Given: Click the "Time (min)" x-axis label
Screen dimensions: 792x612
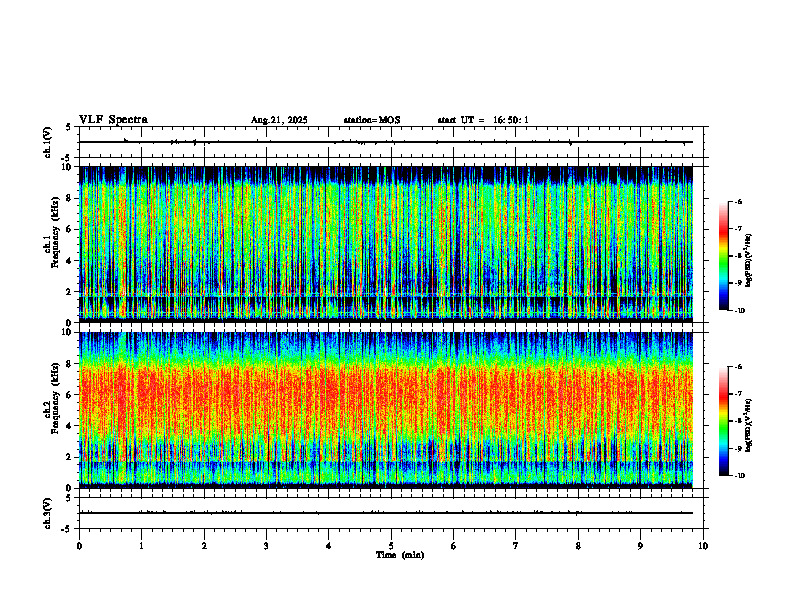Looking at the screenshot, I should tap(400, 555).
